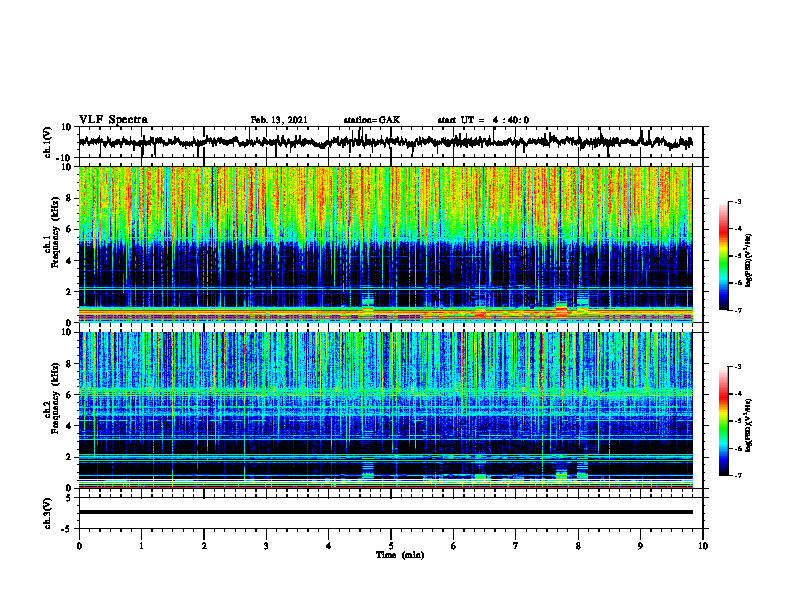The height and width of the screenshot is (612, 792).
Task: Click the "2" kHz tick of ch.2 spectrogram
Action: click(69, 457)
